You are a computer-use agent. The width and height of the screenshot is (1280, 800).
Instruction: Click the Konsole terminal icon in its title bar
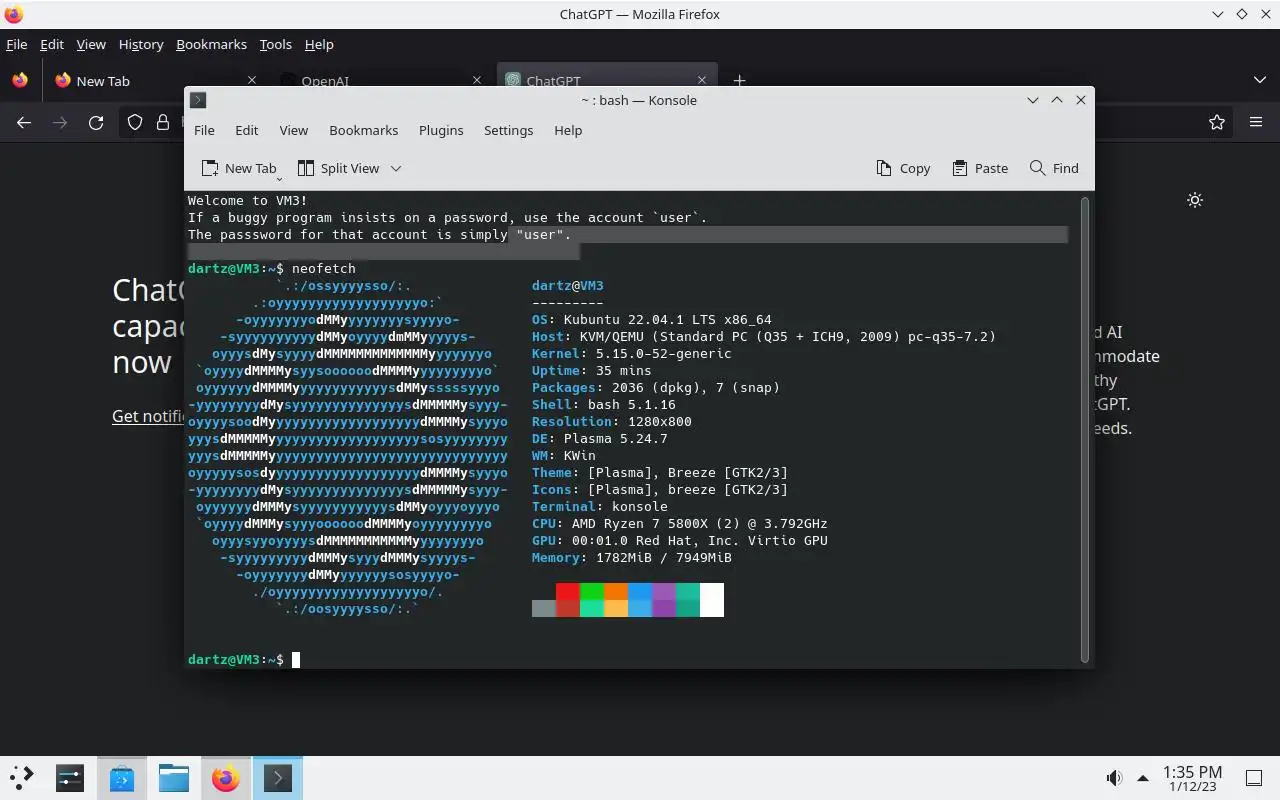(198, 100)
